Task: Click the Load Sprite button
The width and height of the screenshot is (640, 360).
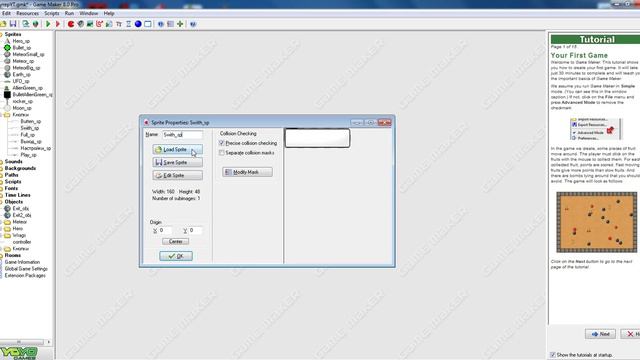Action: 178,150
